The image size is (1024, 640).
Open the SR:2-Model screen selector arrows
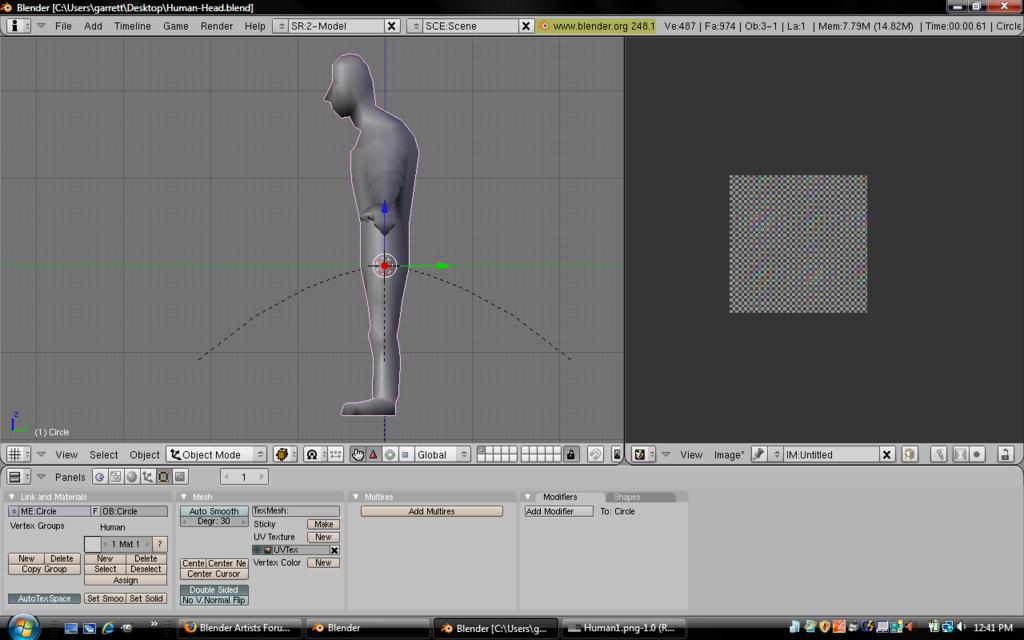click(x=281, y=26)
